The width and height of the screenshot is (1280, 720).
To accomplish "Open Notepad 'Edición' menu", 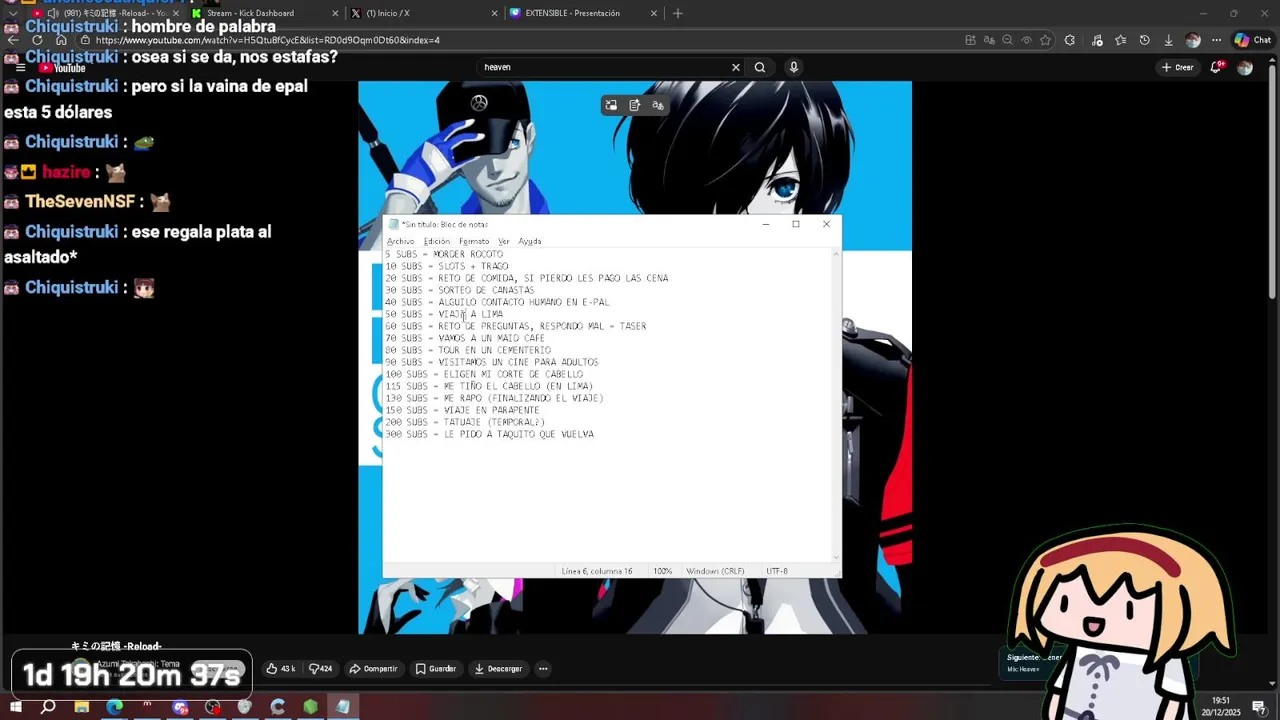I will [437, 241].
